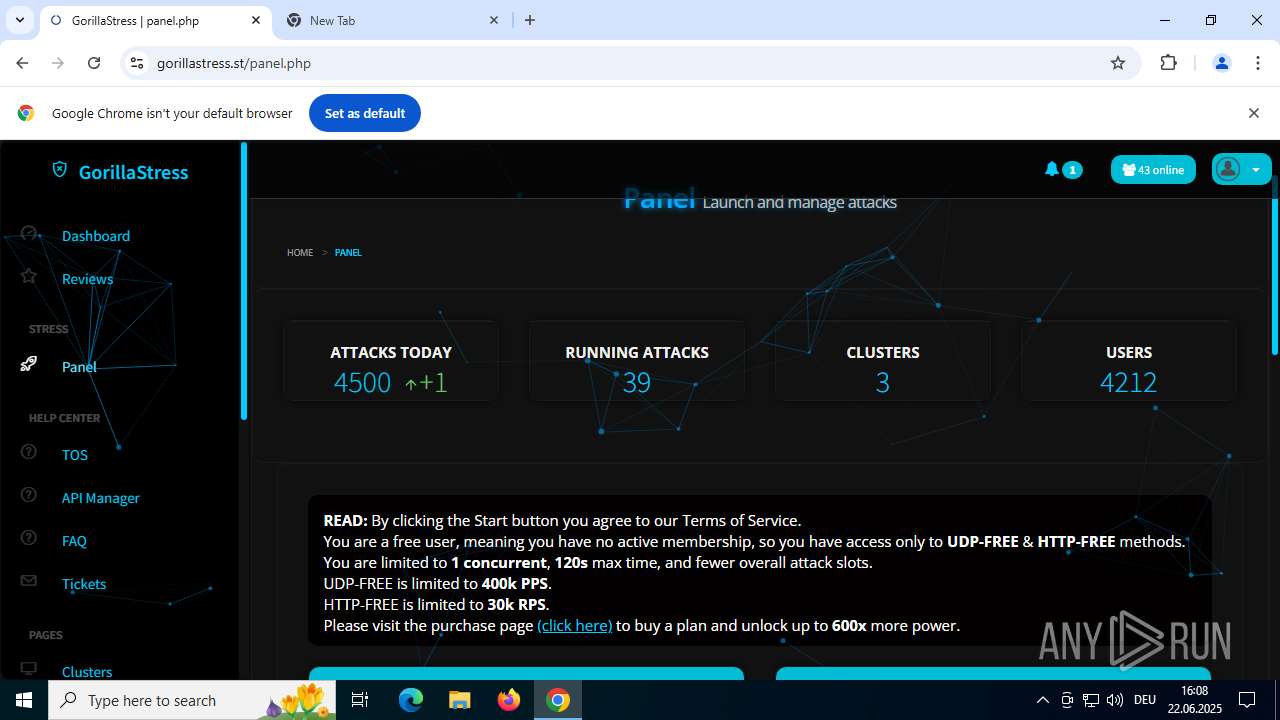Screen dimensions: 1280x720
Task: Click the taskbar search box
Action: coord(193,700)
